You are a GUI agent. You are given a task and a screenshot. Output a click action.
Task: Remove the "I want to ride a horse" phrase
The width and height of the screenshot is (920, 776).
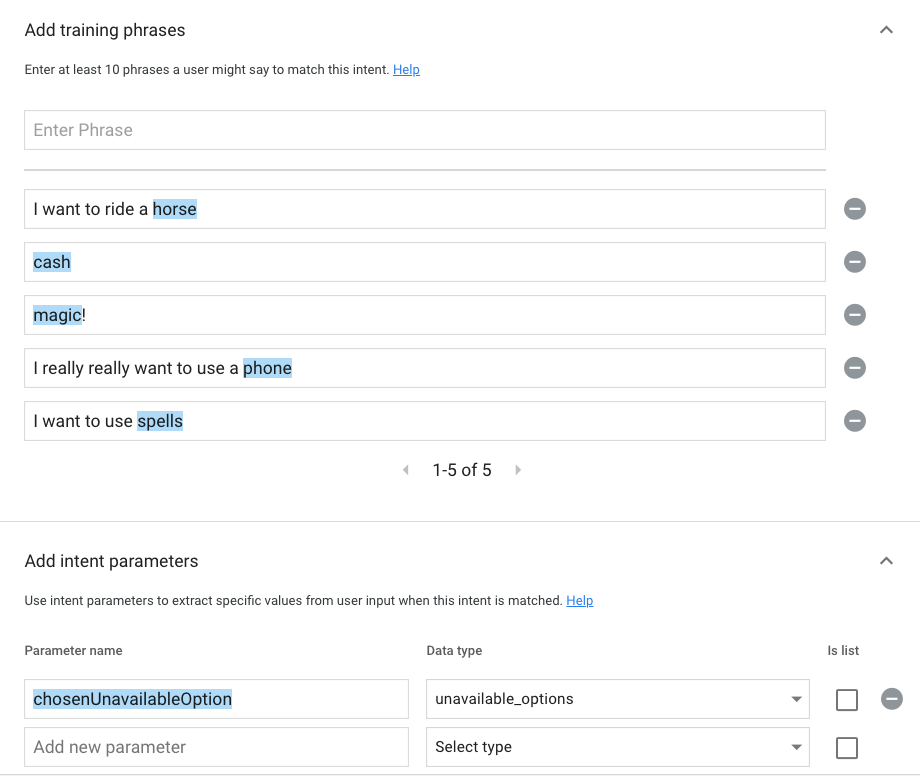(x=854, y=209)
